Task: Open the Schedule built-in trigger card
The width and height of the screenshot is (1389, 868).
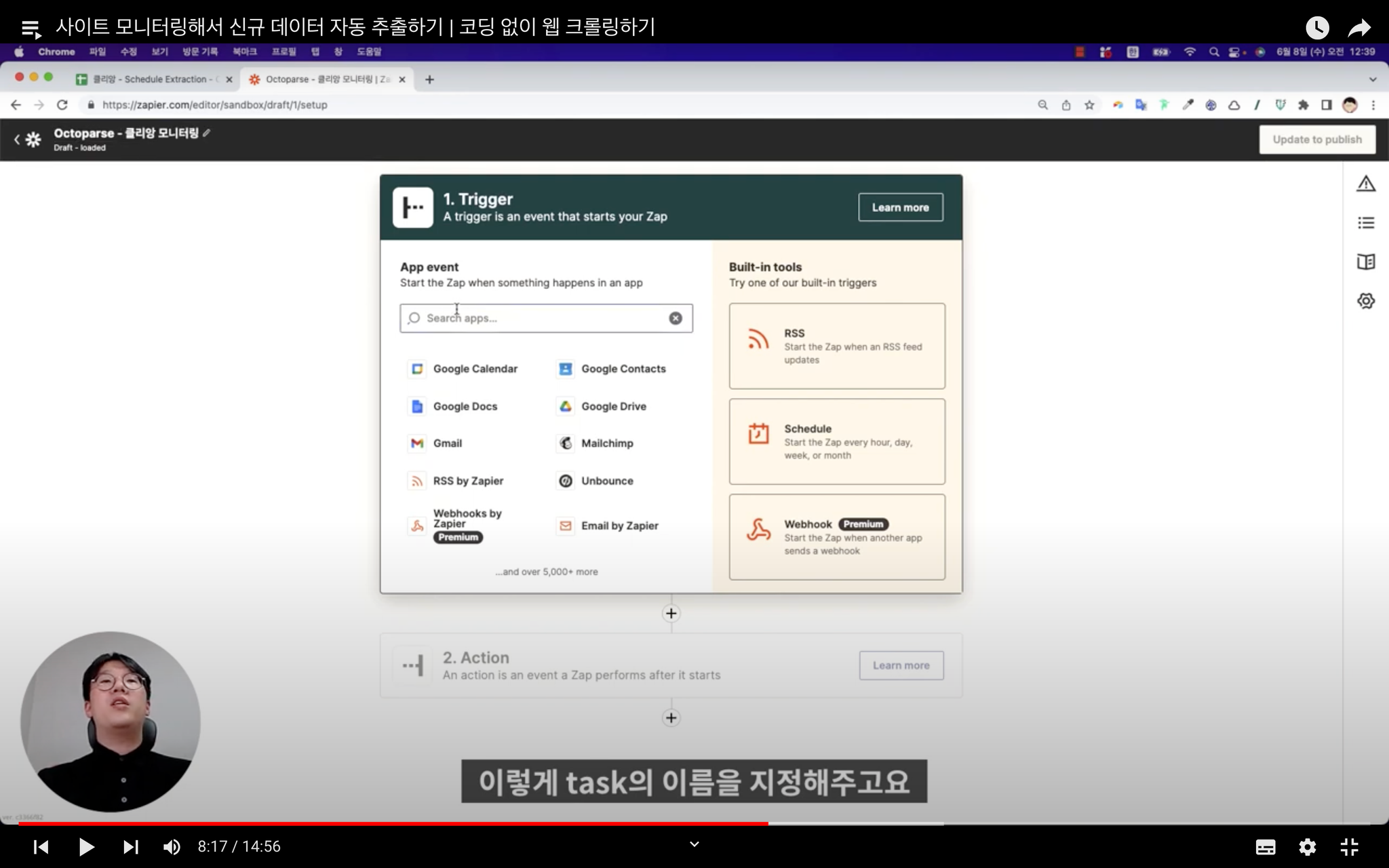Action: coord(837,441)
